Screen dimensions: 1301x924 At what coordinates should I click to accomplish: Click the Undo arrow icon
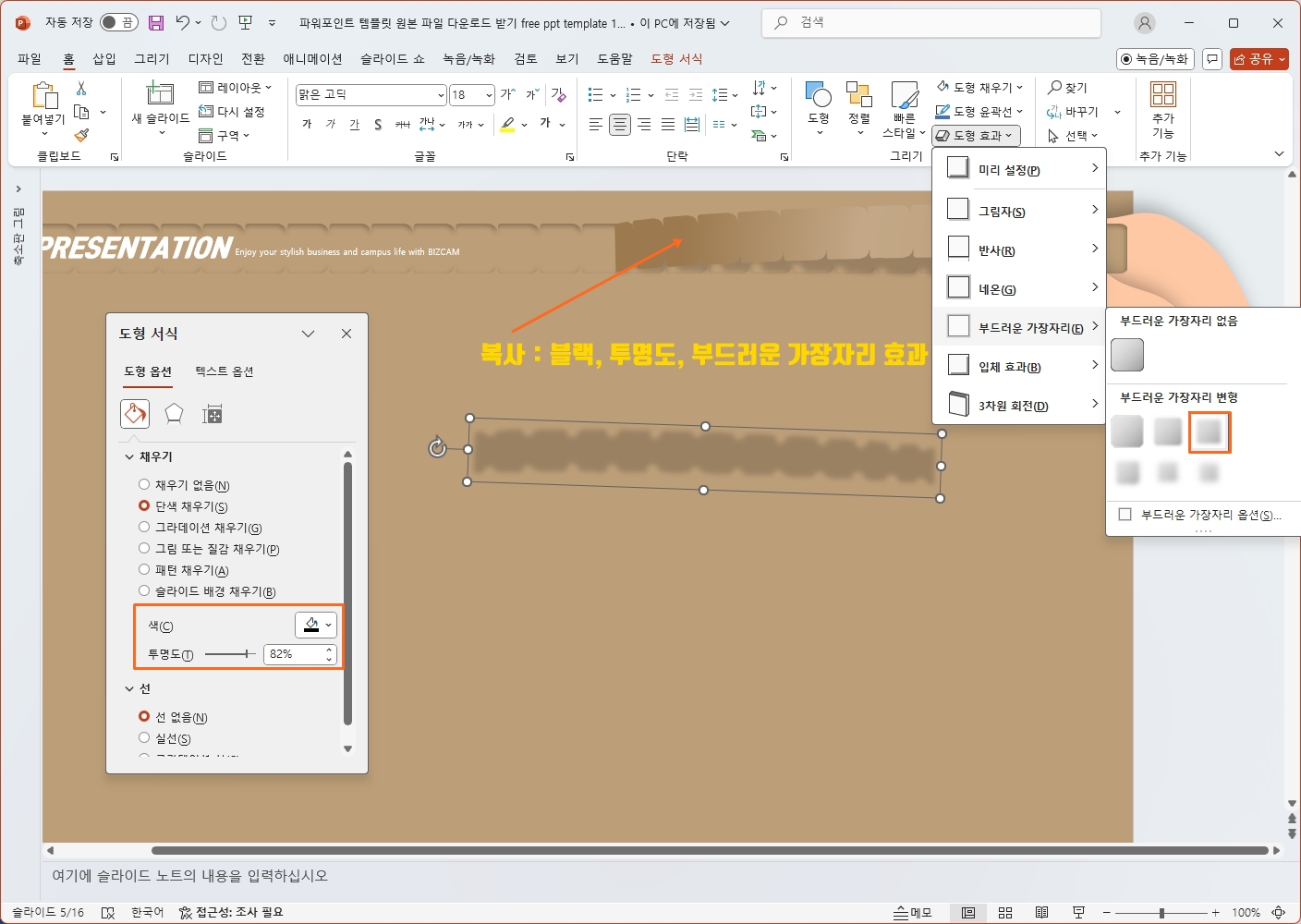point(183,23)
